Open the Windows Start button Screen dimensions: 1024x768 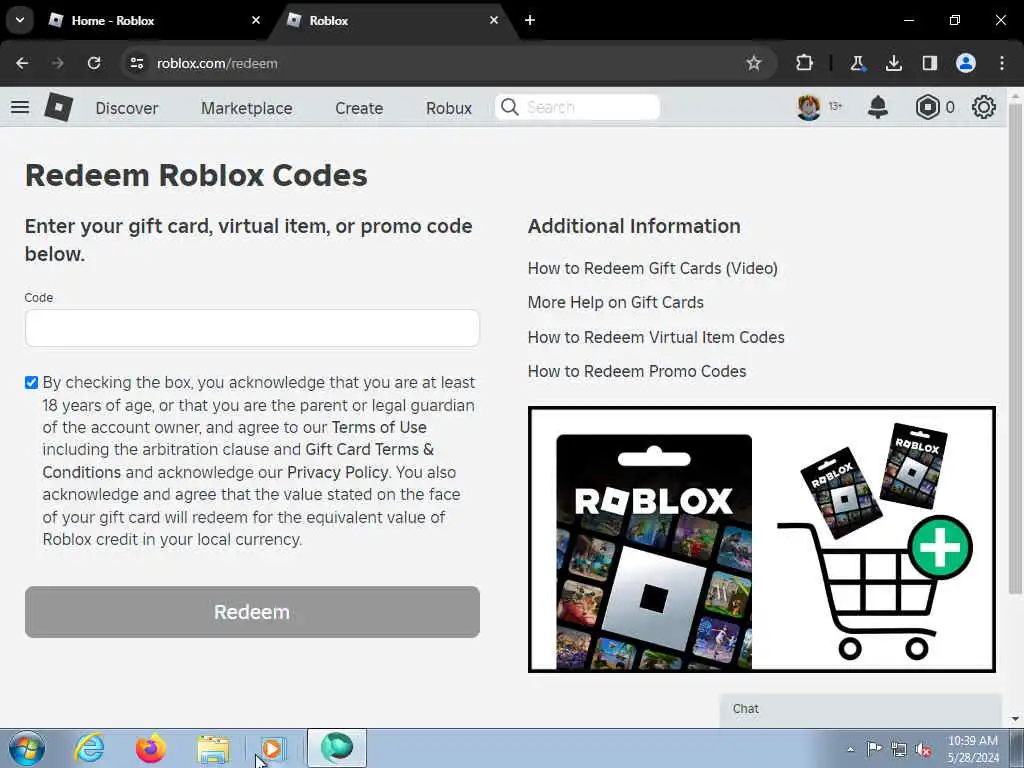[x=27, y=748]
